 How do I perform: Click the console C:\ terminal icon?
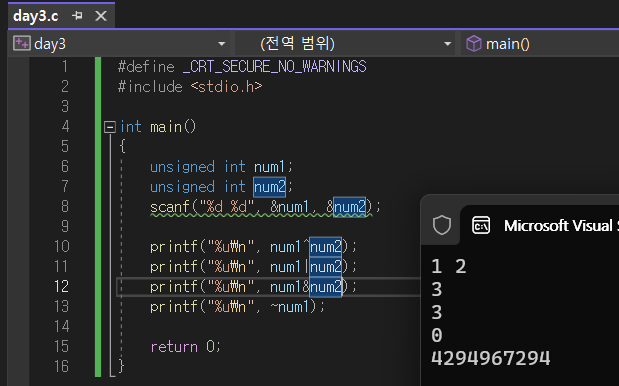(481, 225)
